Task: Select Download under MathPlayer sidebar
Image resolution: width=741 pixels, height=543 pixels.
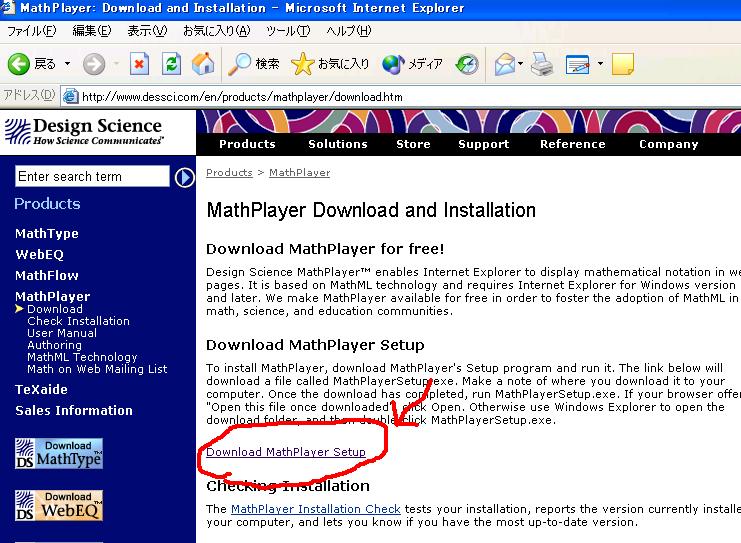Action: pyautogui.click(x=55, y=309)
